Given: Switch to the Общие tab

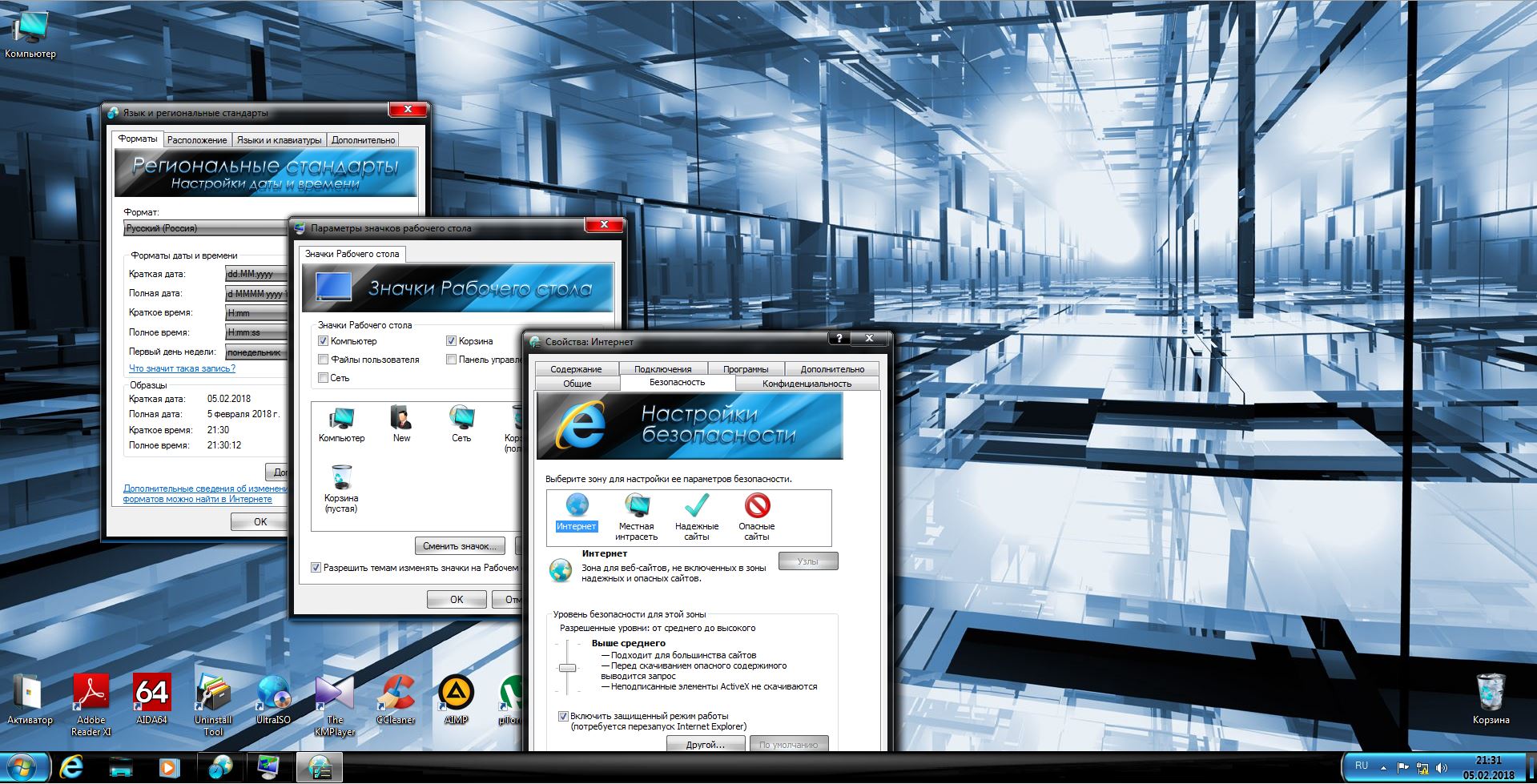Looking at the screenshot, I should 577,384.
